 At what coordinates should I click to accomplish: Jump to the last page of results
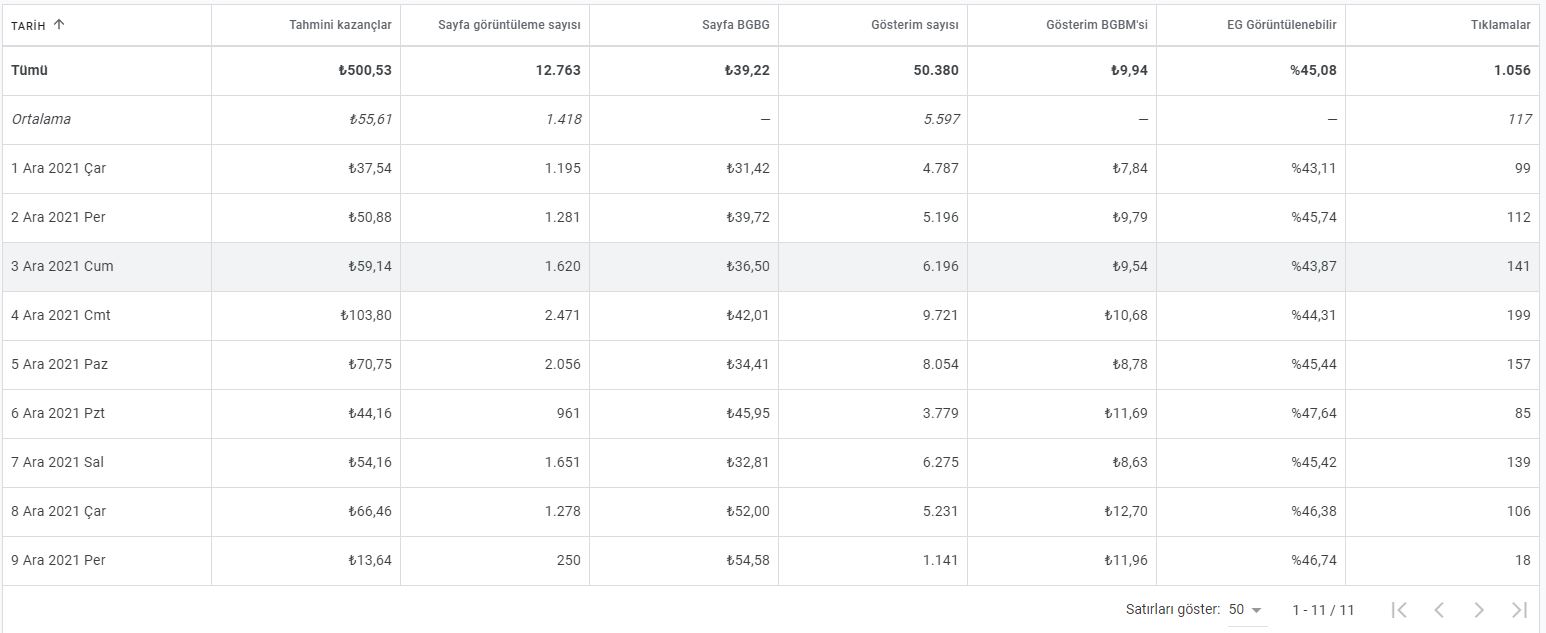(x=1519, y=609)
